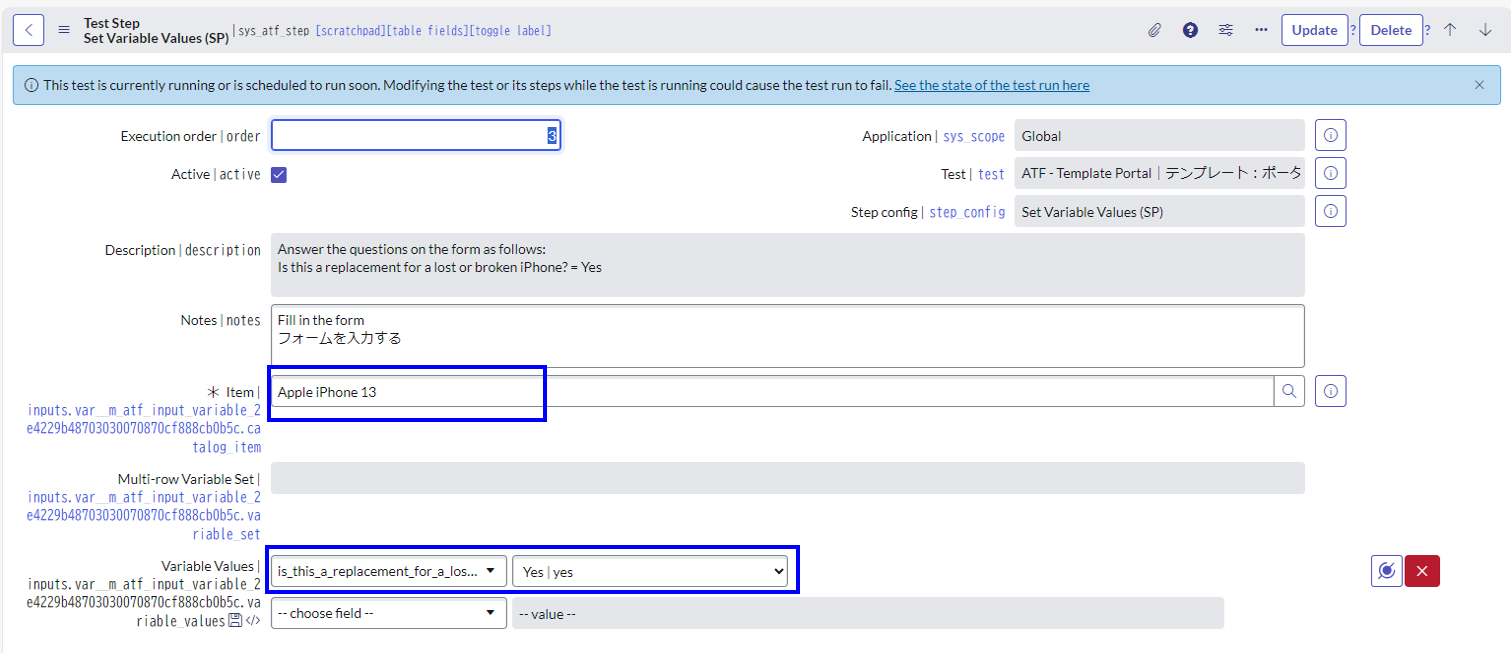1512x653 pixels.
Task: Open the personalize form sliders icon
Action: (1226, 30)
